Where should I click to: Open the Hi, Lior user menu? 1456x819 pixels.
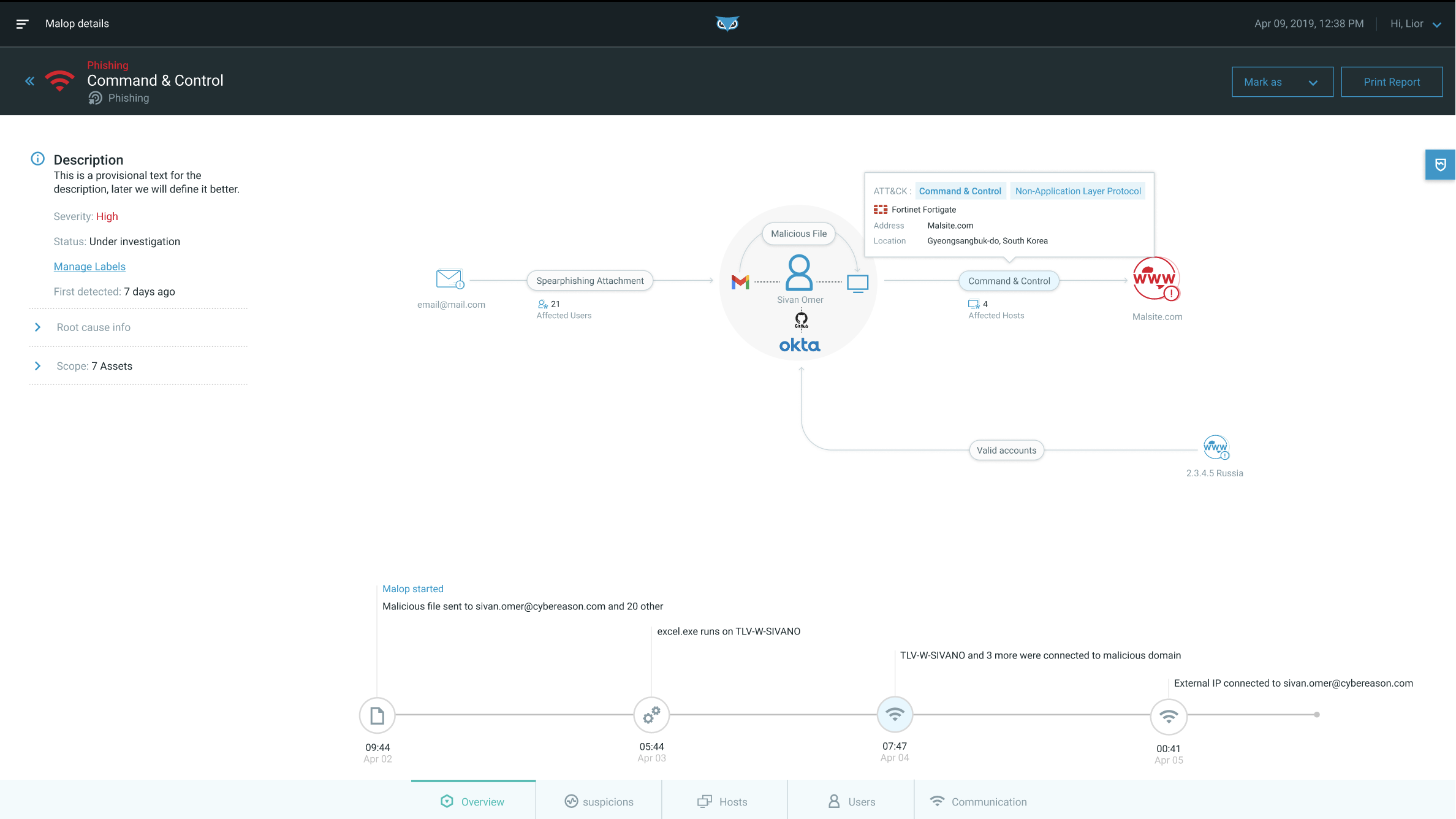(1416, 24)
